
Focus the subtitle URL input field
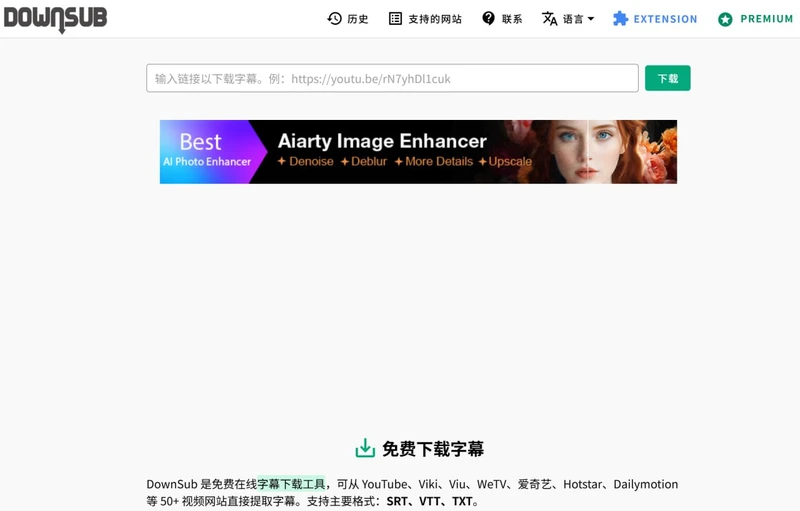pyautogui.click(x=392, y=78)
